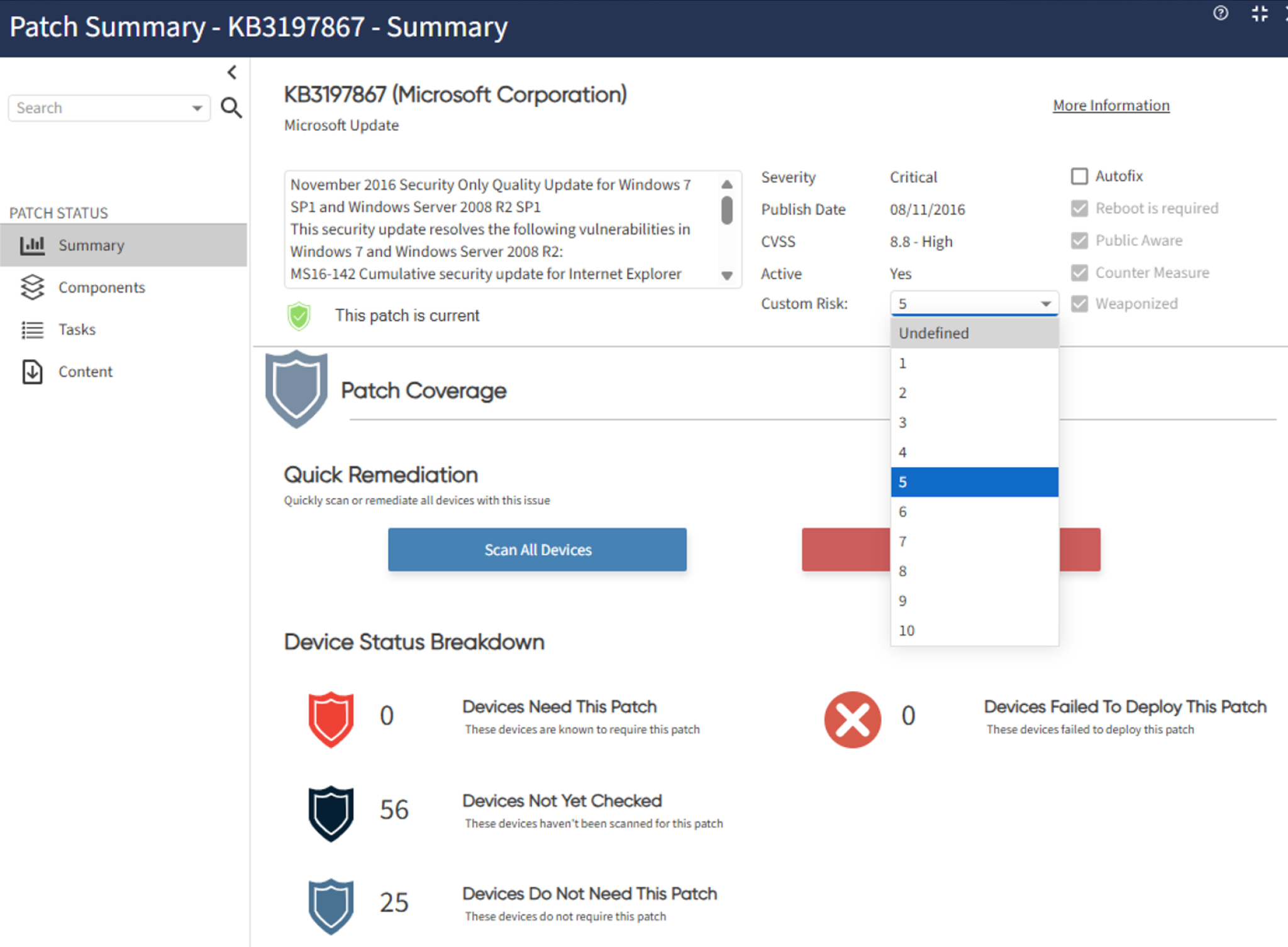The image size is (1288, 947).
Task: Choose risk value 9 from the list
Action: click(x=974, y=601)
